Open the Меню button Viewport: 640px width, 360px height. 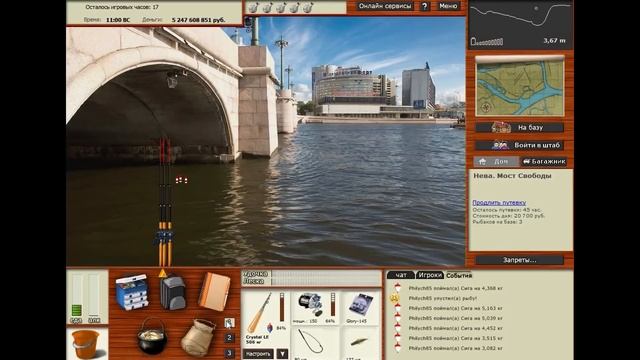(x=448, y=6)
